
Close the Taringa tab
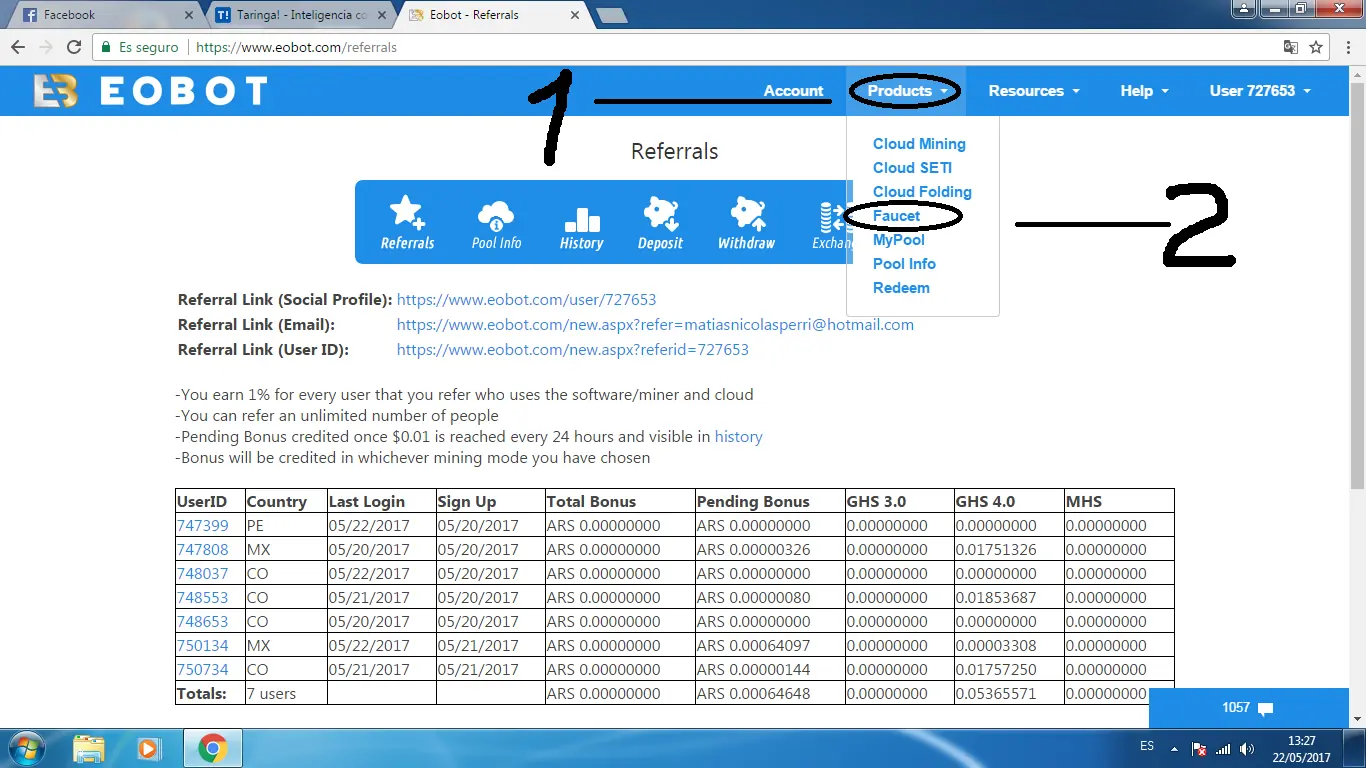[383, 15]
